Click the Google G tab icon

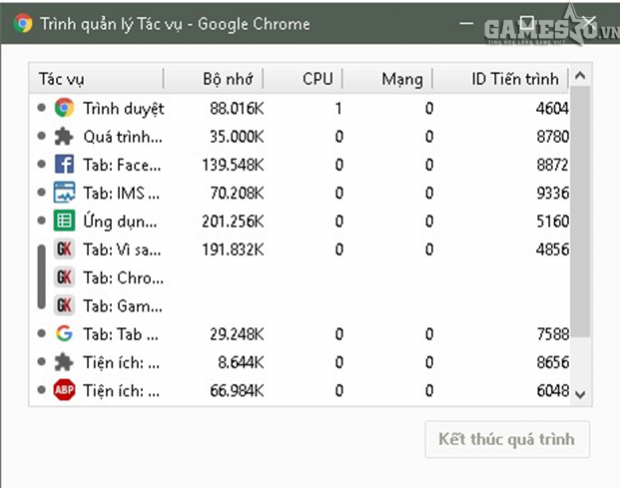pyautogui.click(x=64, y=334)
